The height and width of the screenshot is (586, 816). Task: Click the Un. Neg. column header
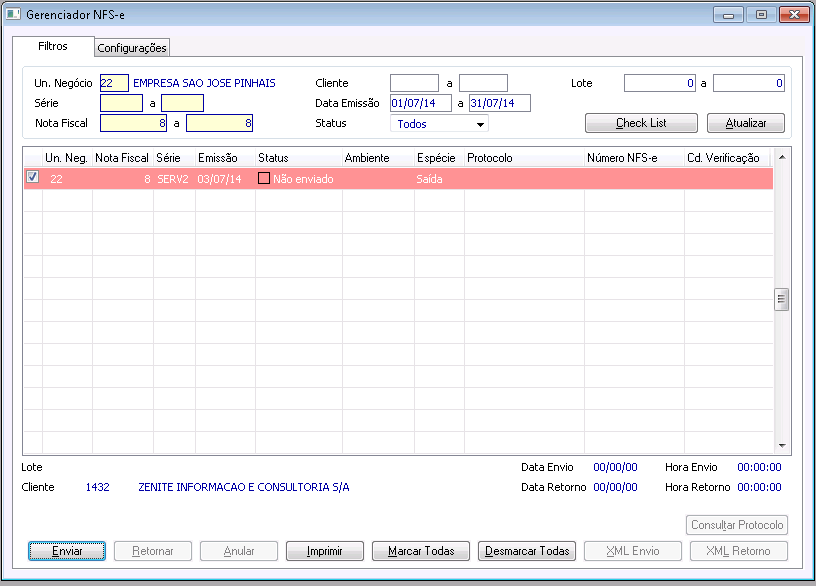pyautogui.click(x=67, y=158)
